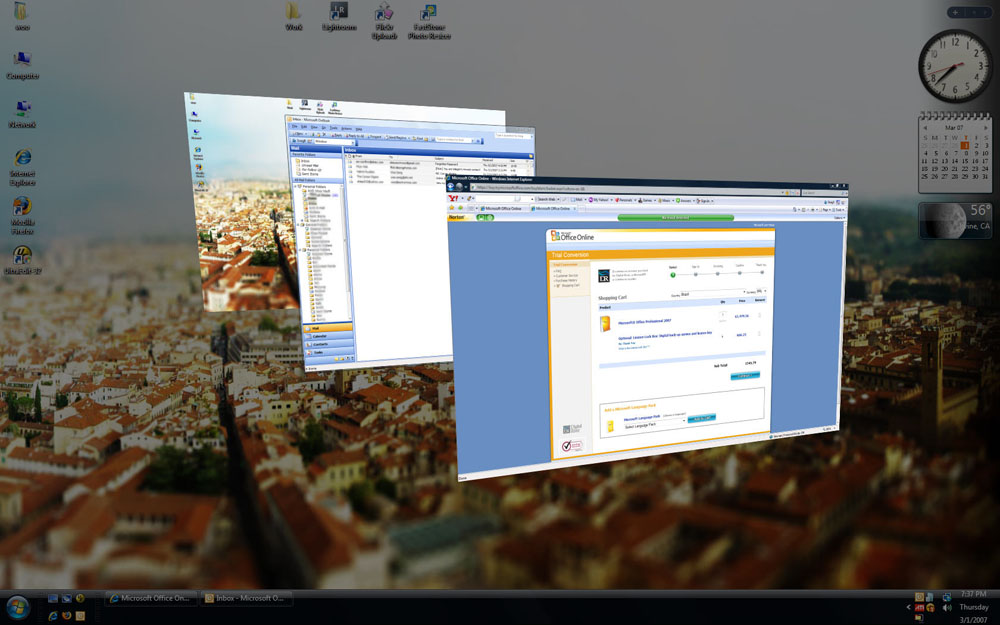Viewport: 1000px width, 625px height.
Task: Click the analog clock gadget
Action: click(x=955, y=66)
